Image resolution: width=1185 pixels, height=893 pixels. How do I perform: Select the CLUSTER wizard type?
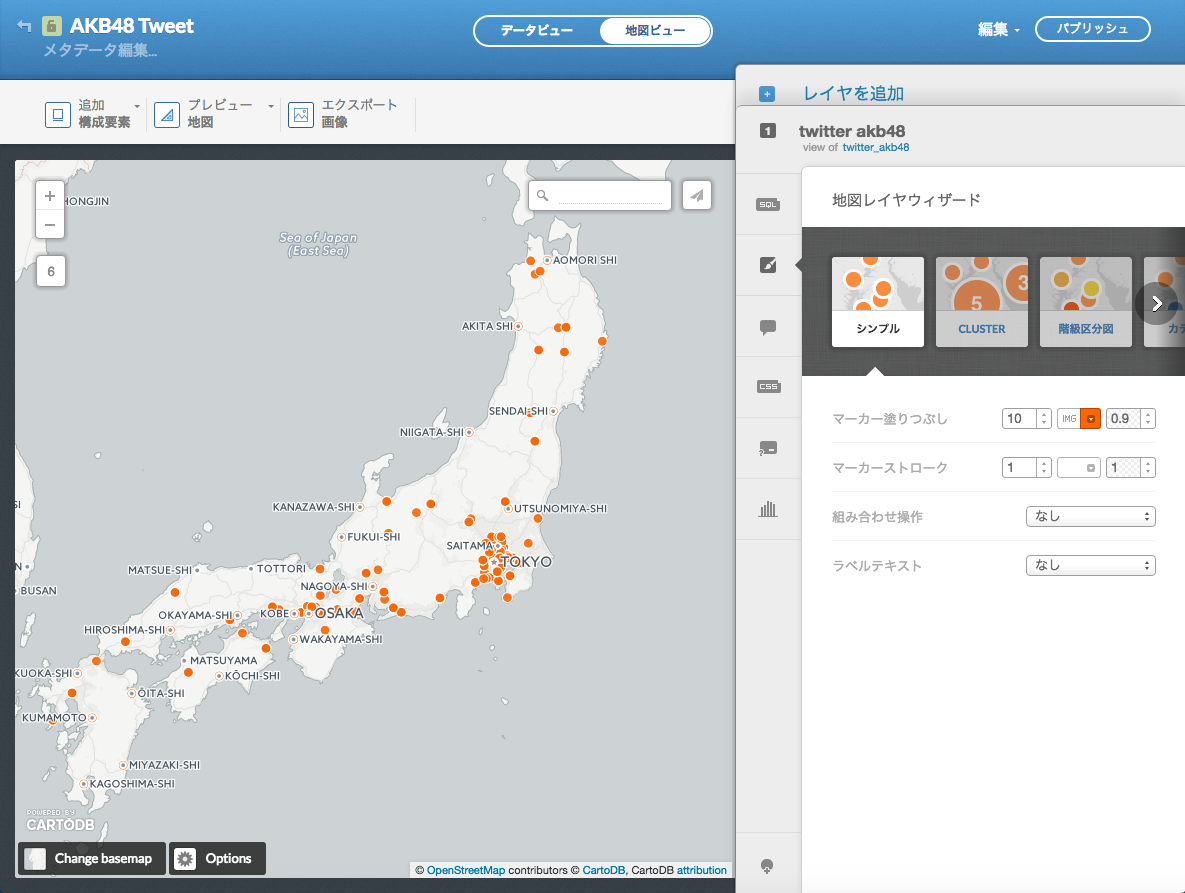click(x=982, y=301)
